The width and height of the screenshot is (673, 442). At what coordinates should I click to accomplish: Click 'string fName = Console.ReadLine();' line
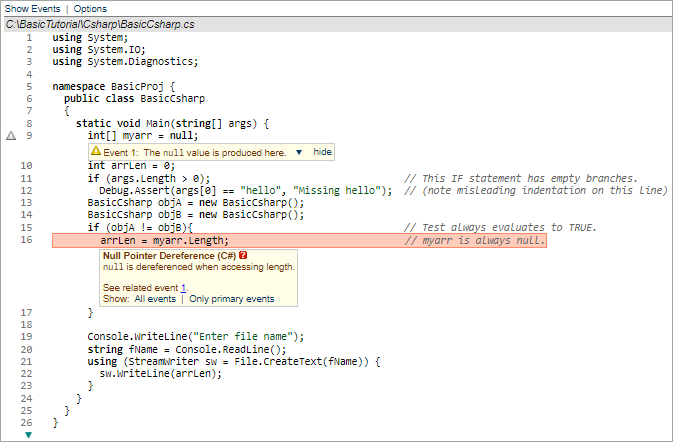point(187,349)
